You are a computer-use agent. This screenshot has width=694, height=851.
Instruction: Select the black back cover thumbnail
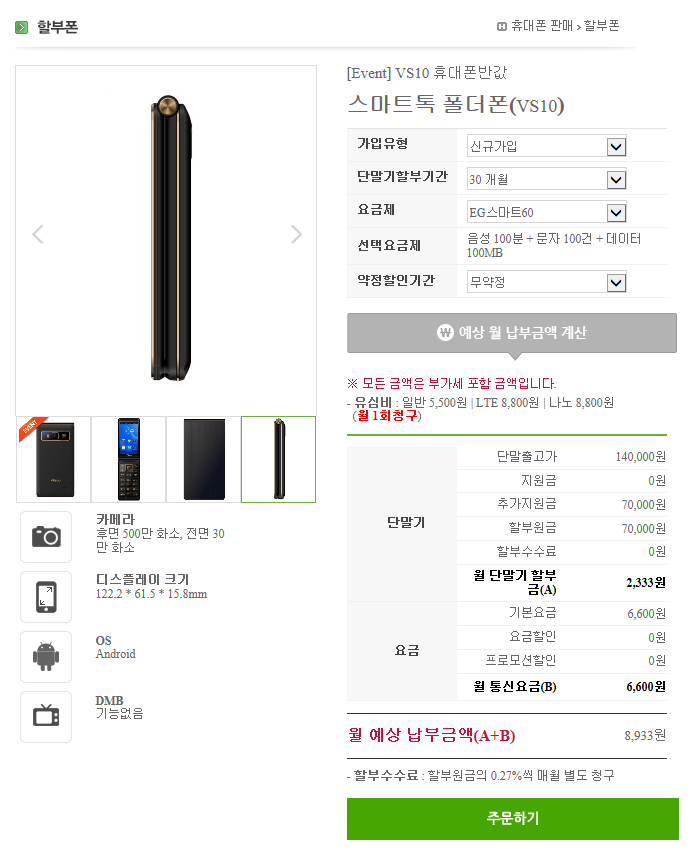coord(203,459)
